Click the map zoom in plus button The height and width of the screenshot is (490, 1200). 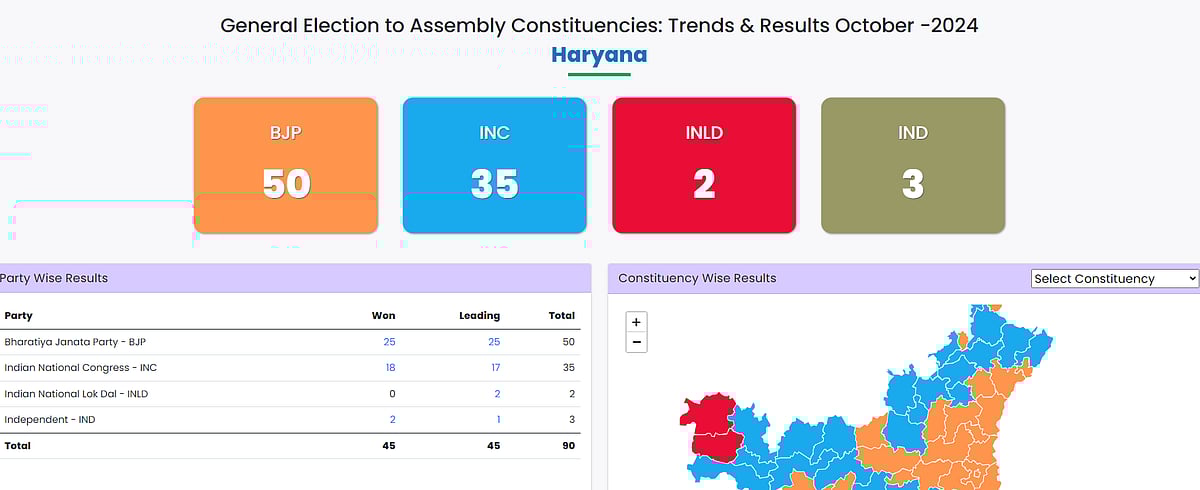[637, 322]
